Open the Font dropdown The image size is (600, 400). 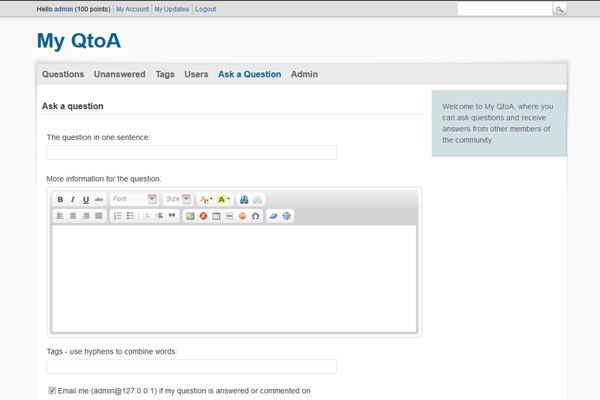pos(134,199)
